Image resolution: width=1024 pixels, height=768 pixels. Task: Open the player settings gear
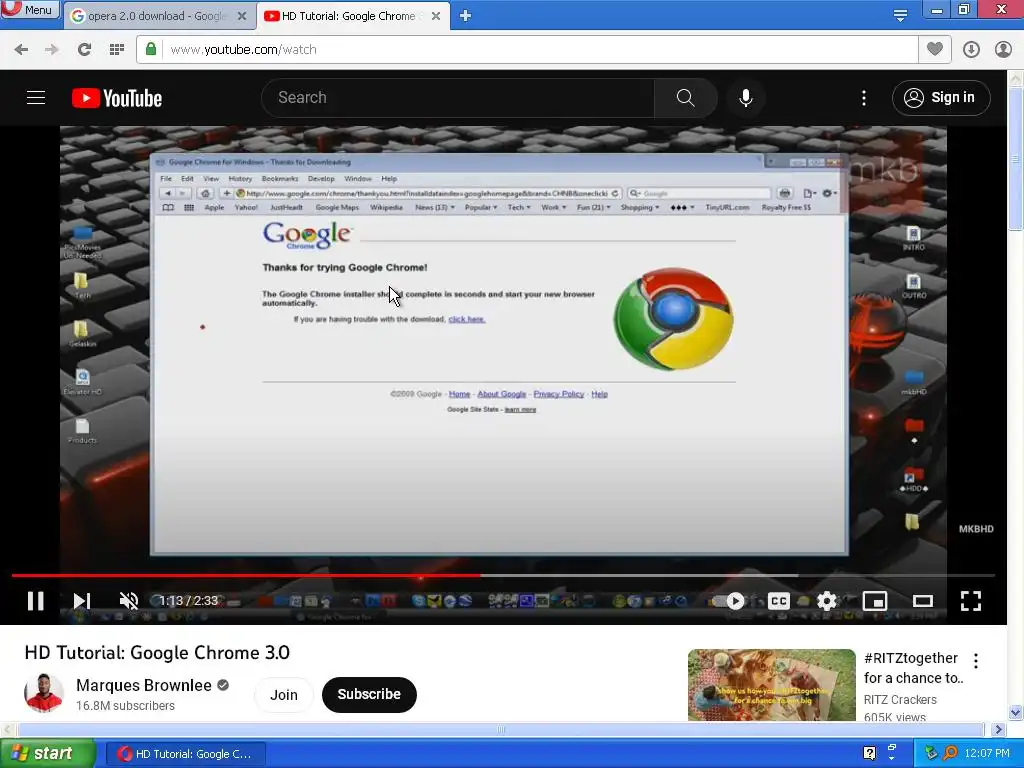[x=827, y=601]
